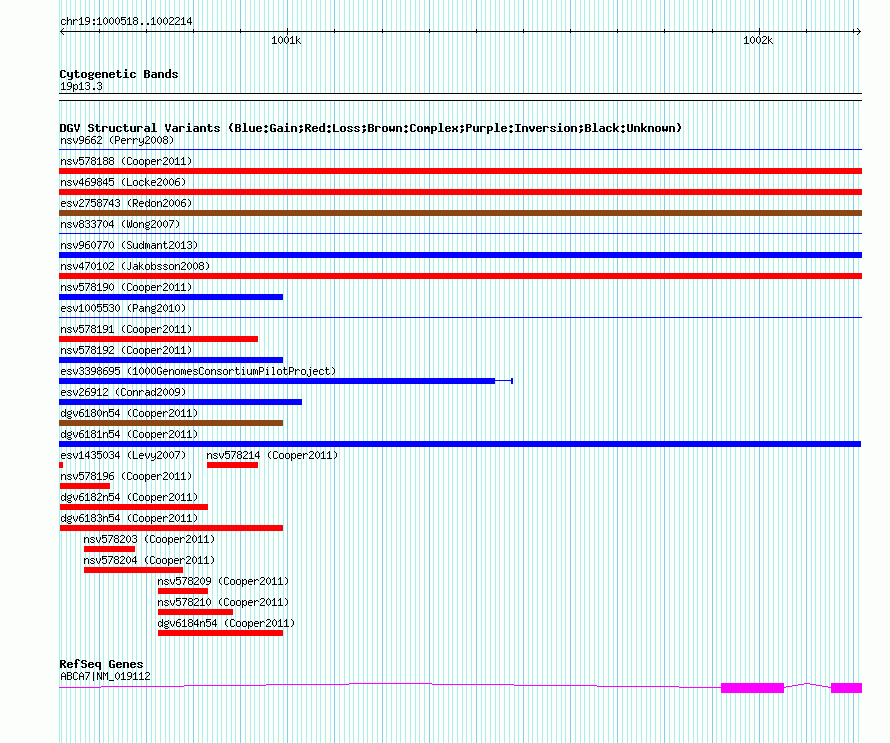Open variant nsv578204 (Cooper2011) label
The image size is (890, 743).
tap(149, 560)
